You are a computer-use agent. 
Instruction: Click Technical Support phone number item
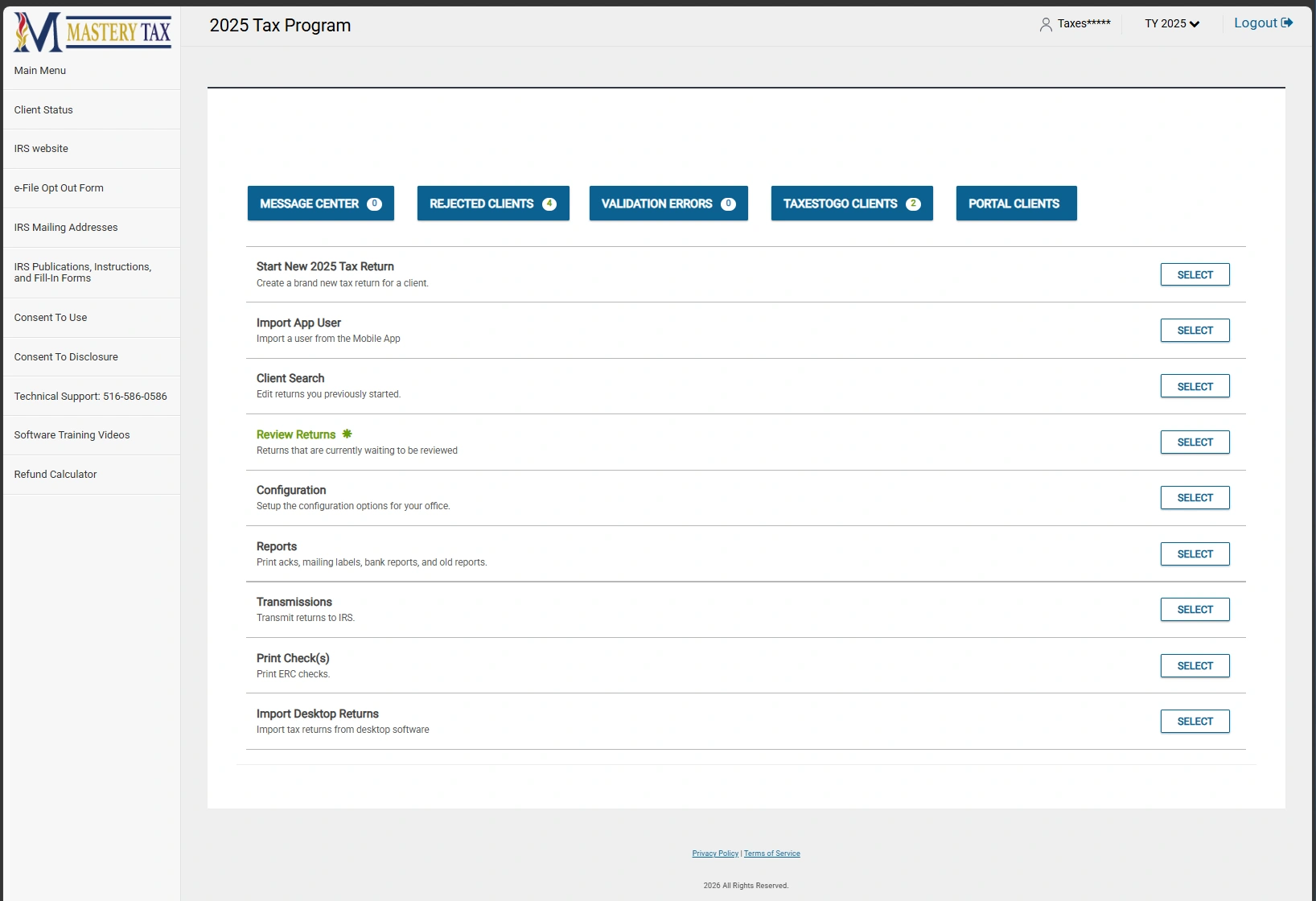click(92, 397)
